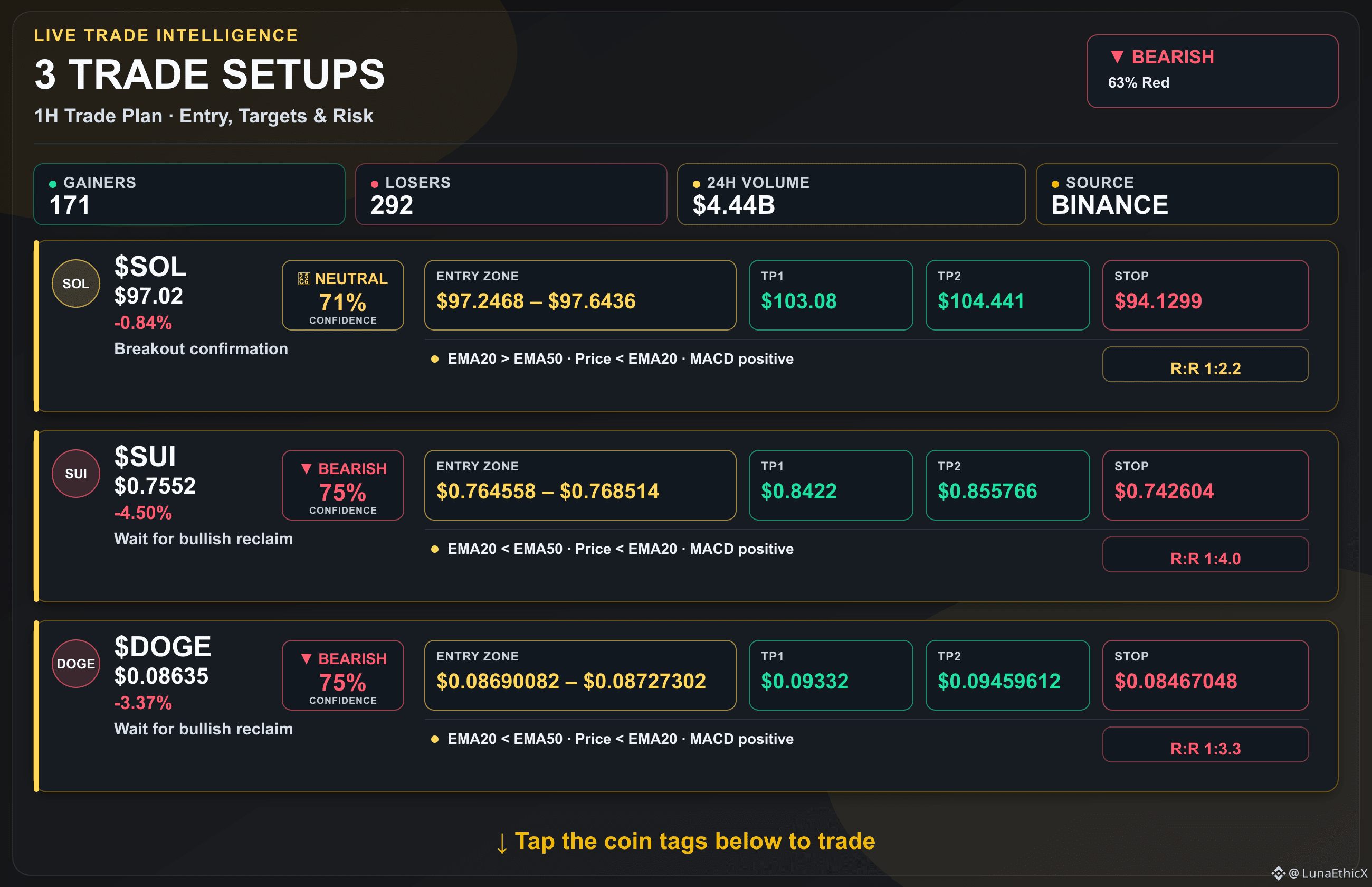Click SUI's "Wait for bullish reclaim" note
This screenshot has height=887, width=1372.
[203, 539]
